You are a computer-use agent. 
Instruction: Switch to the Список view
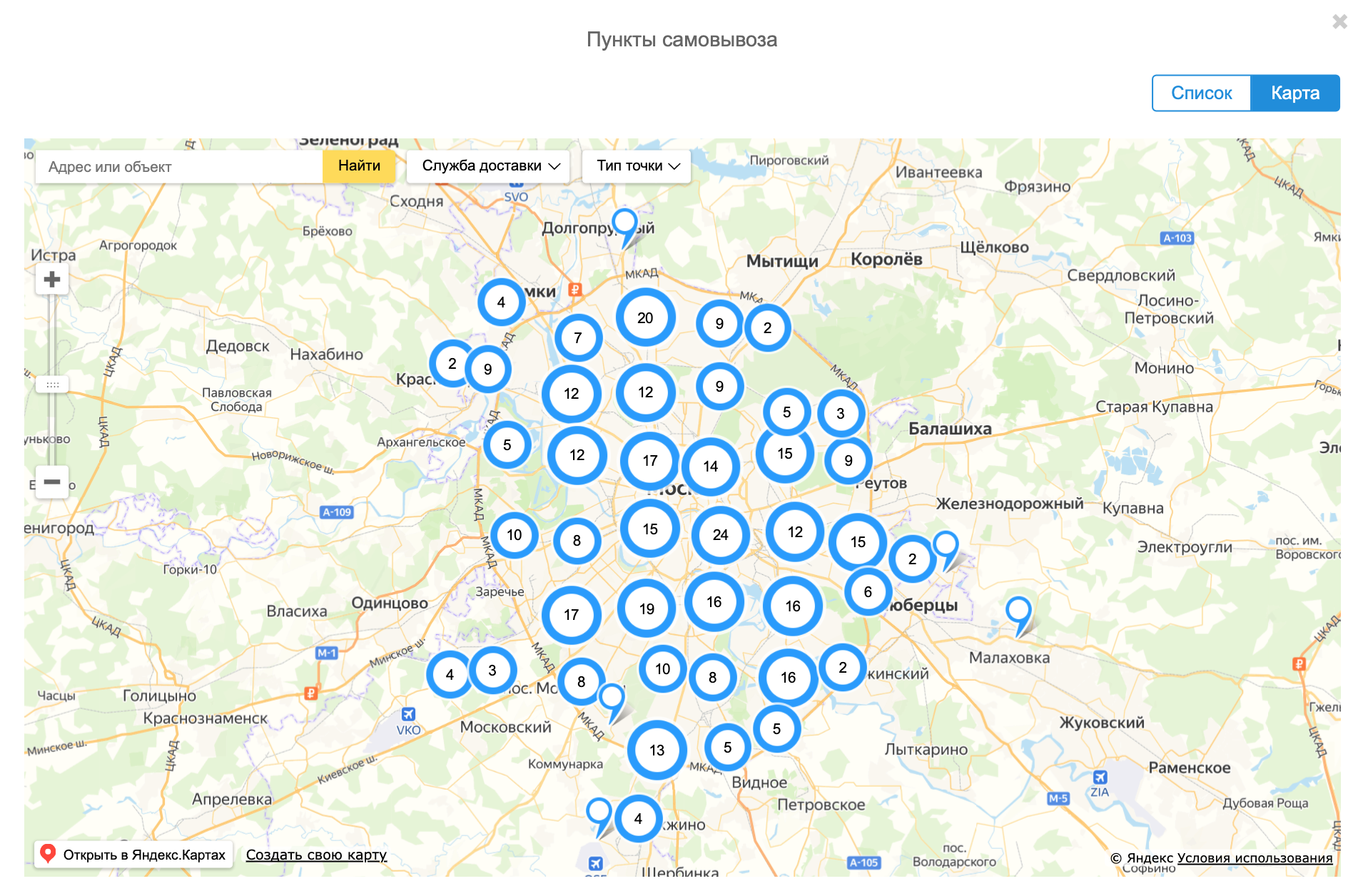pos(1202,93)
